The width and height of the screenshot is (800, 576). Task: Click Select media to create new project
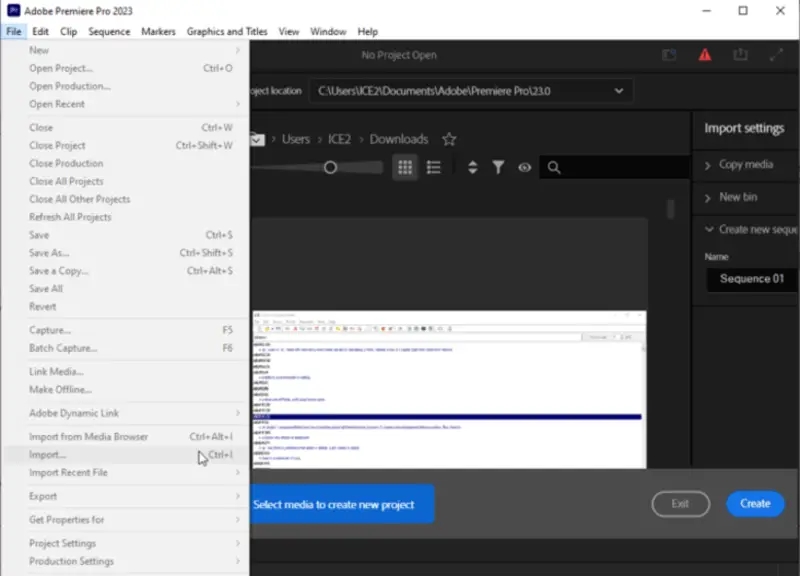pos(342,504)
